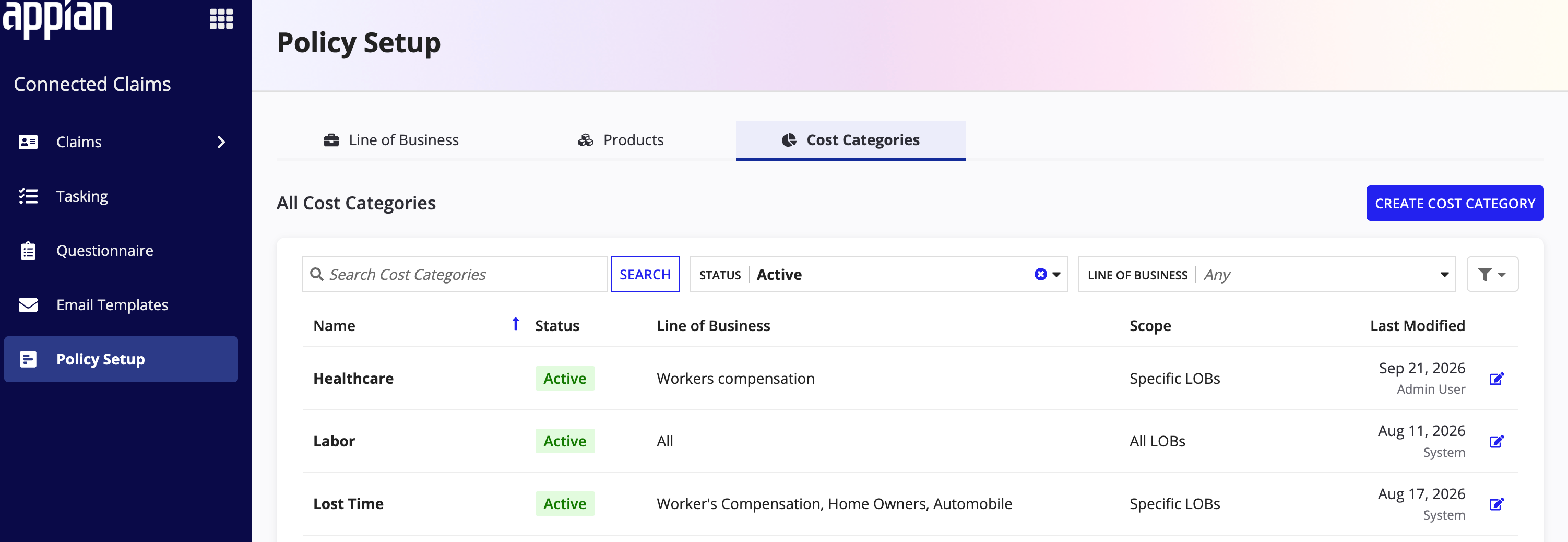Click the Search button
The width and height of the screenshot is (1568, 542).
[645, 274]
